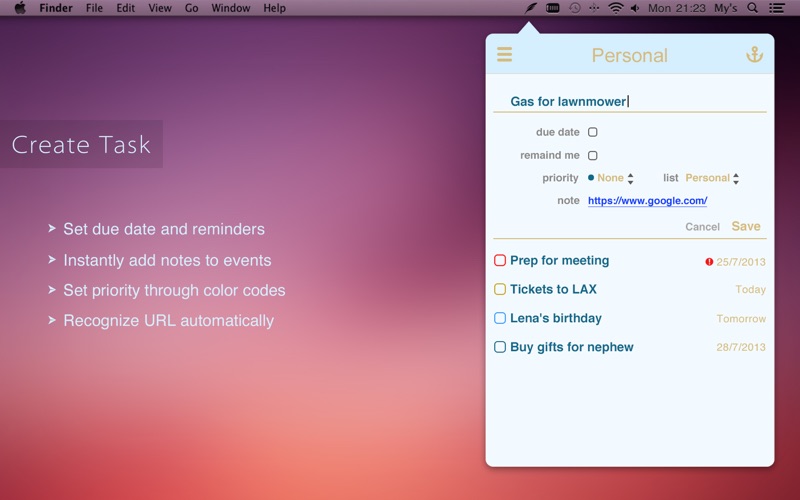Screen dimensions: 800x500
Task: Open Time Machine clock icon
Action: pyautogui.click(x=574, y=8)
